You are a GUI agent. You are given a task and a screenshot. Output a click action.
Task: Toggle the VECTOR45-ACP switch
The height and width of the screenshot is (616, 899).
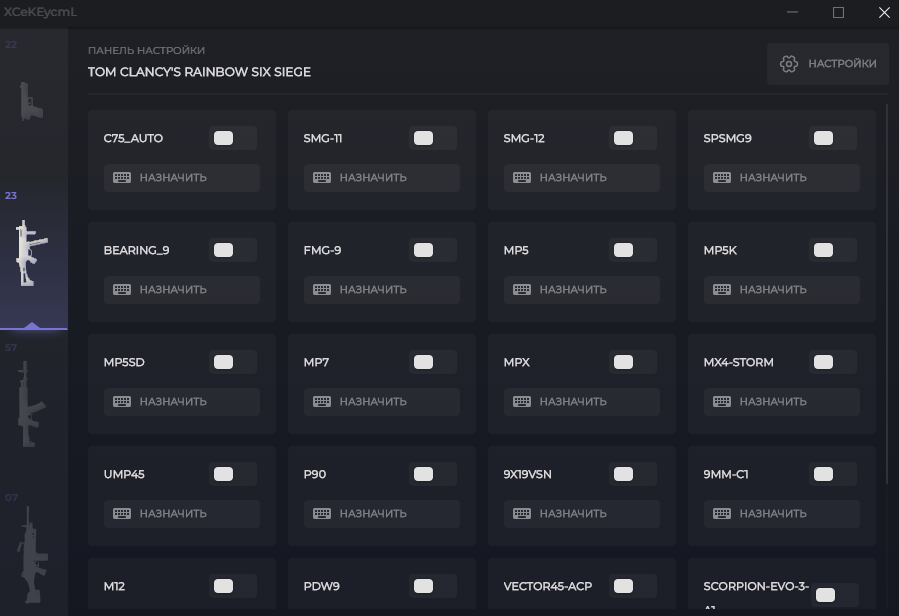tap(633, 586)
